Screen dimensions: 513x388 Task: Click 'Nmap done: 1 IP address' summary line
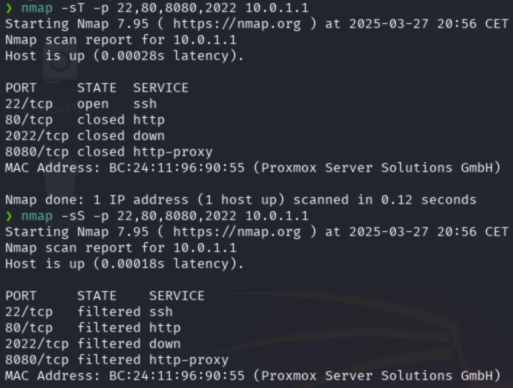(x=241, y=200)
